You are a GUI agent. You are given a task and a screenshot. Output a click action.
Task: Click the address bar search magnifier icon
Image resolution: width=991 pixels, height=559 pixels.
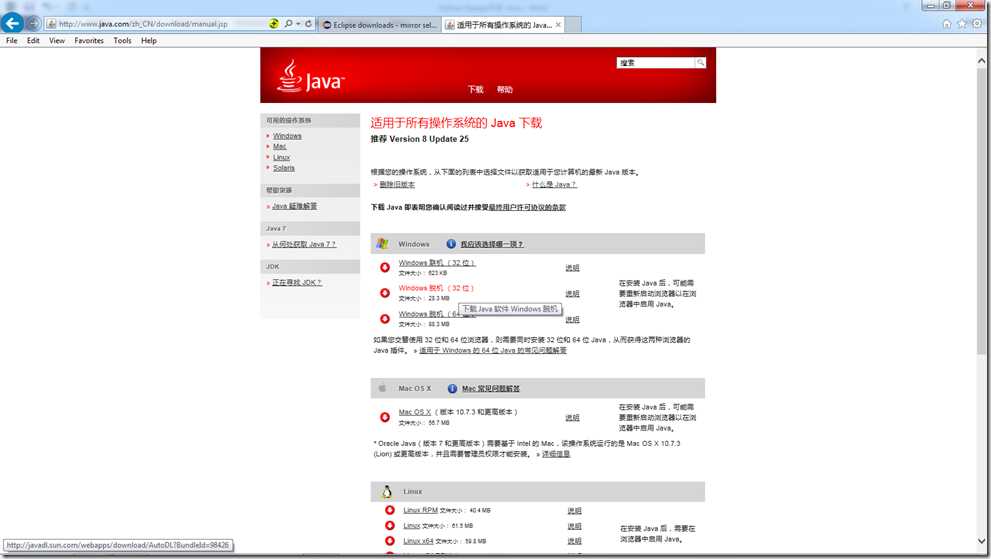click(x=288, y=24)
